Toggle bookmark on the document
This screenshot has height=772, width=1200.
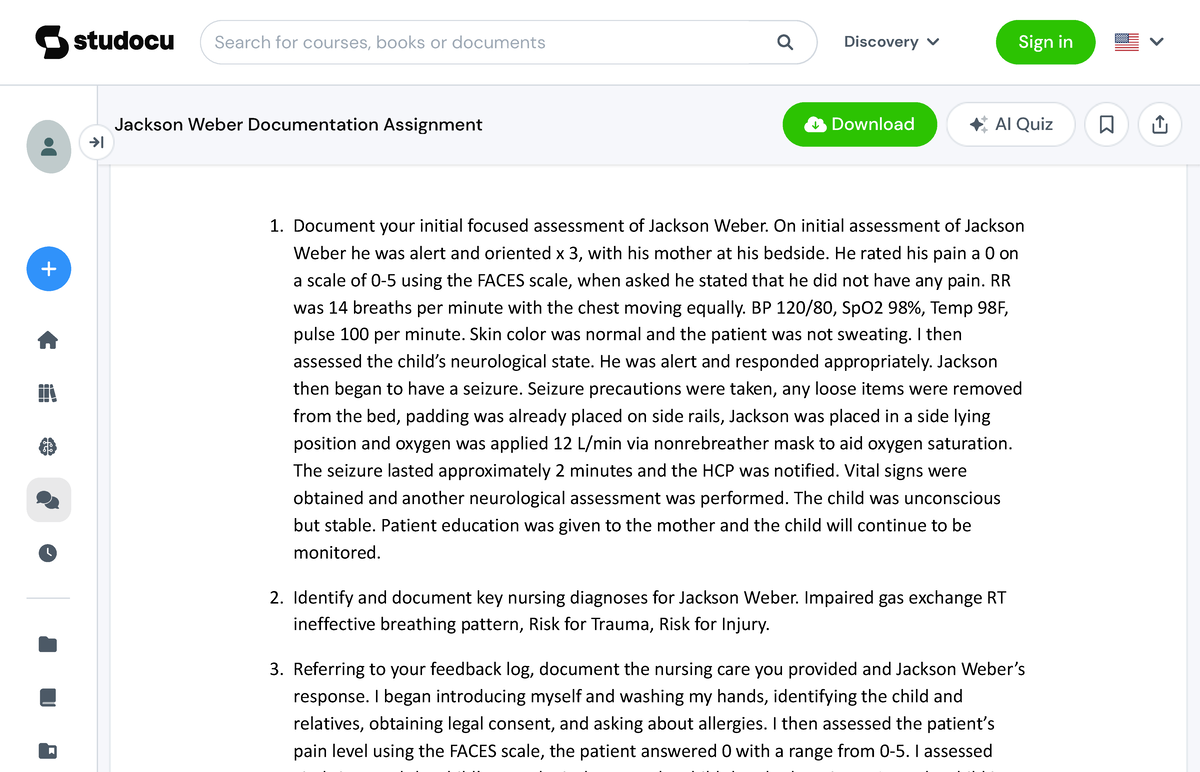tap(1106, 124)
